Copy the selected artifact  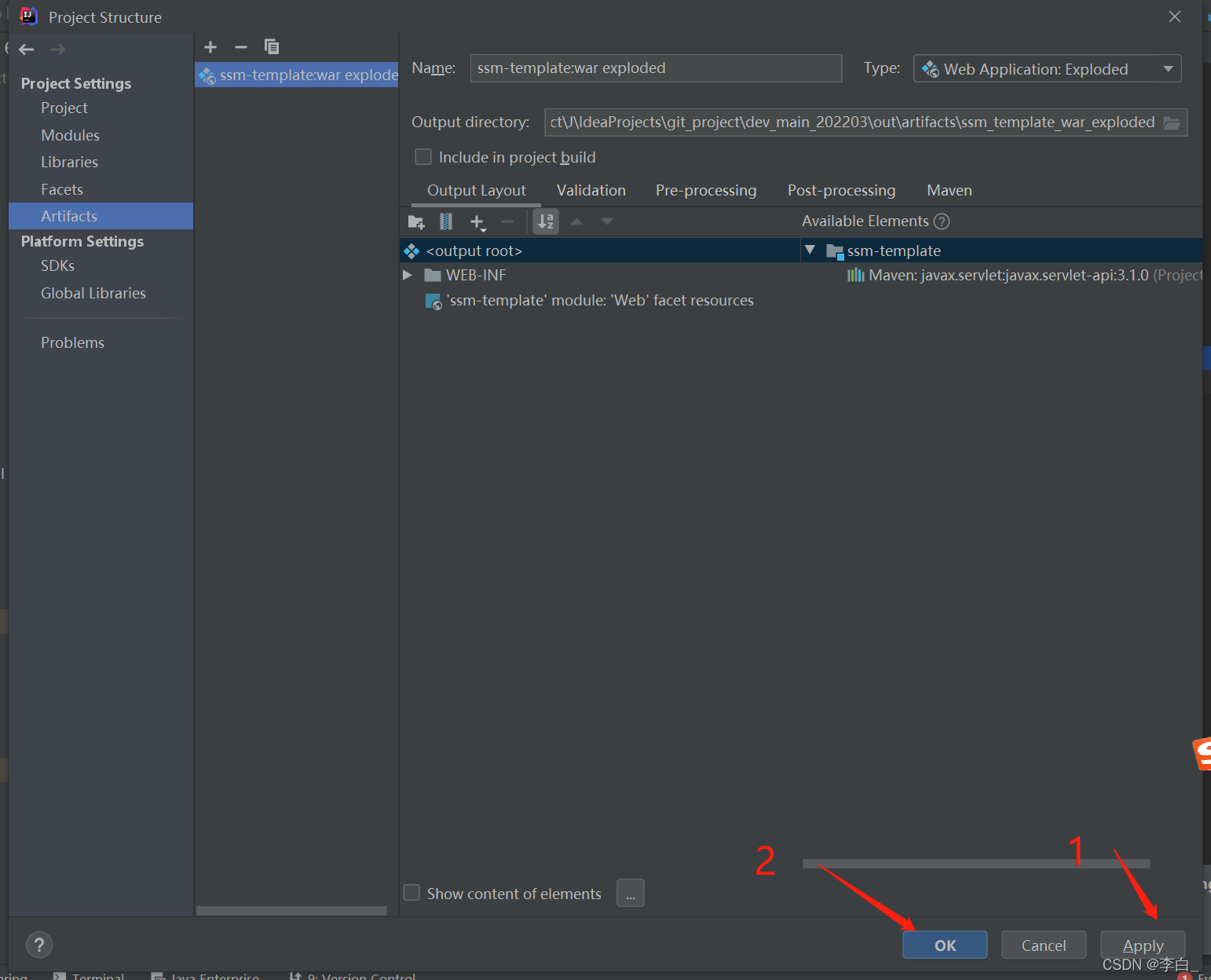272,47
